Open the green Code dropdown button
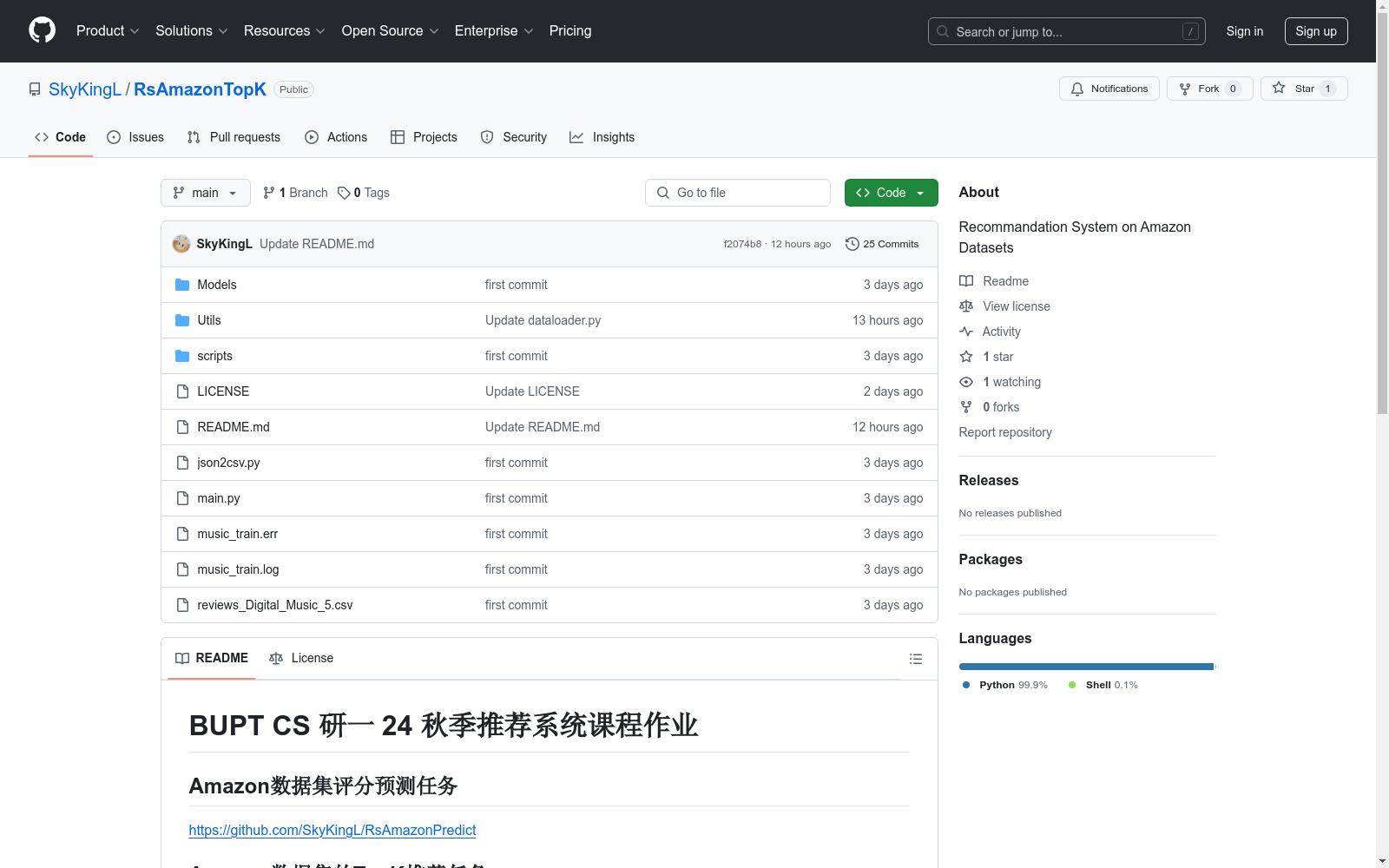This screenshot has height=868, width=1389. [x=891, y=193]
